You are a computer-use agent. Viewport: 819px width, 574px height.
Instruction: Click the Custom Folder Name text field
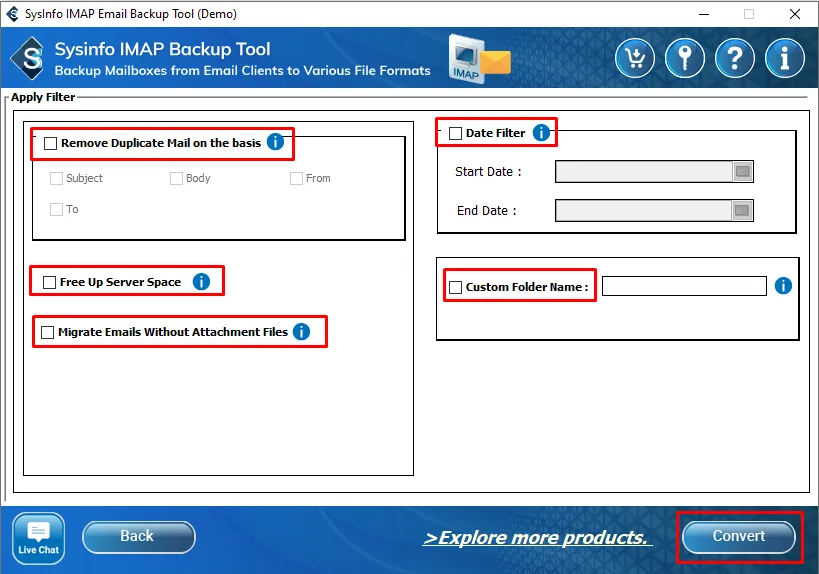coord(684,286)
